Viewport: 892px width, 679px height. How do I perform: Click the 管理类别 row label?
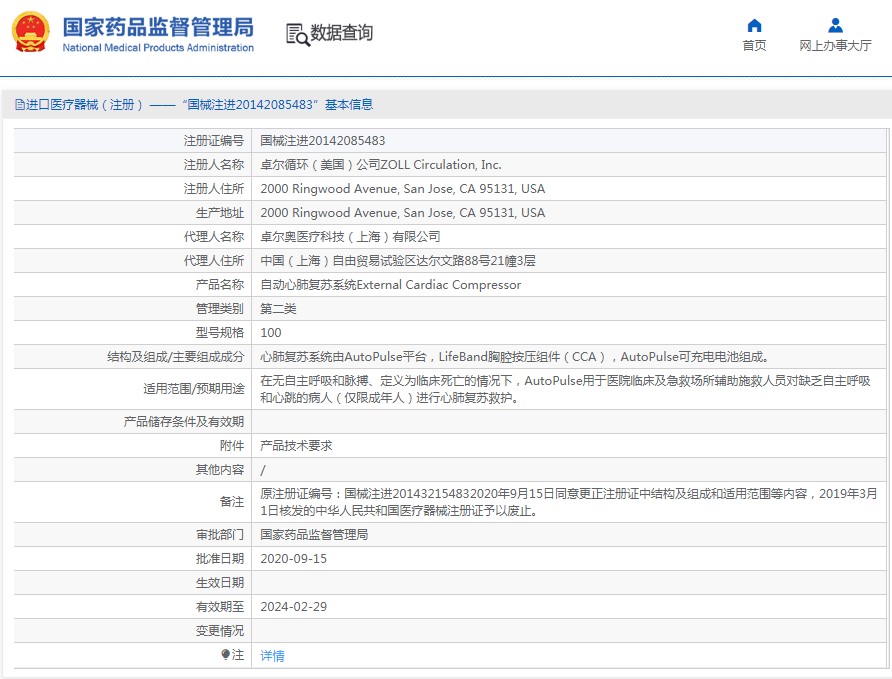coord(220,309)
